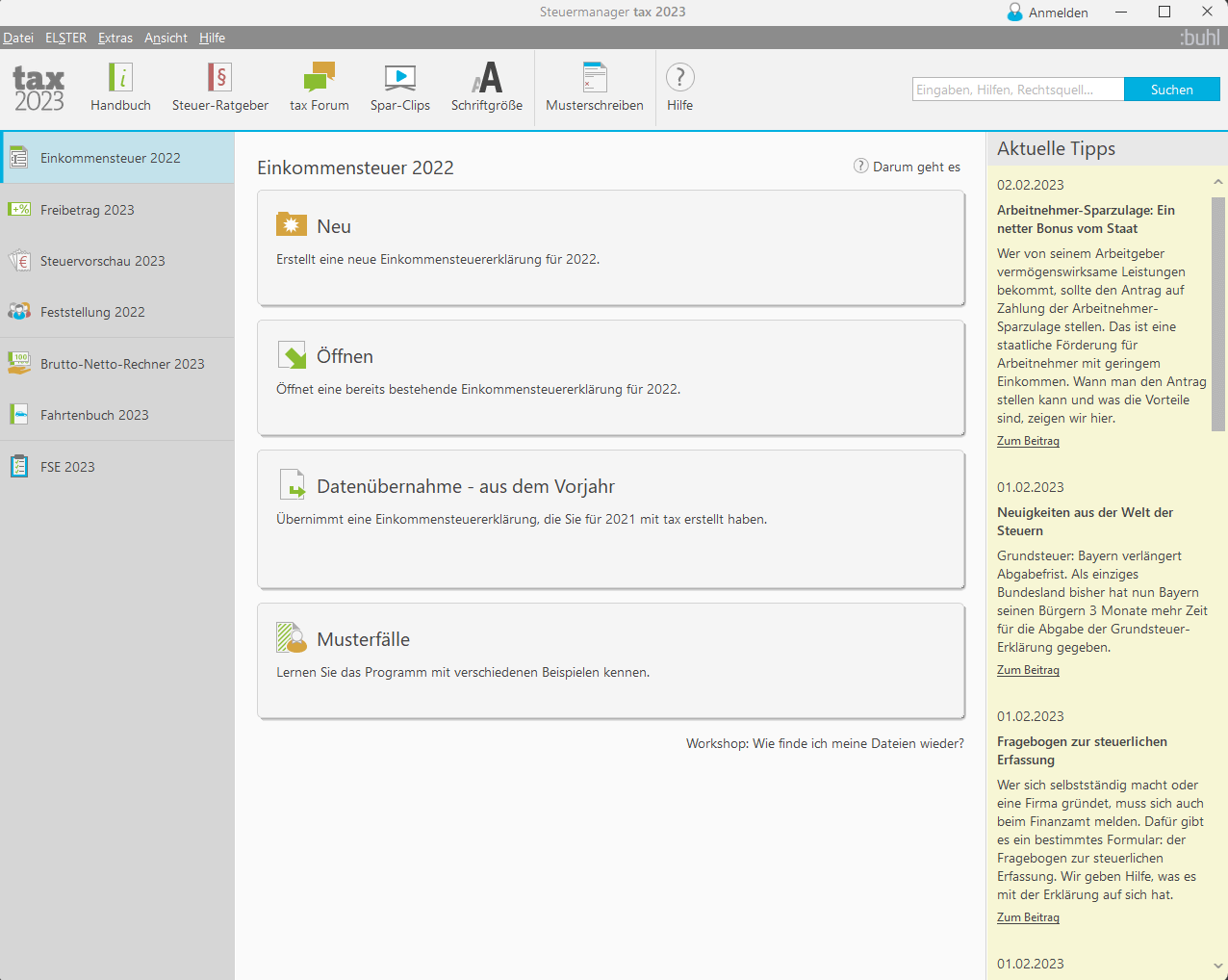
Task: Click the Workshop Dateien wiederfinden link
Action: click(825, 743)
